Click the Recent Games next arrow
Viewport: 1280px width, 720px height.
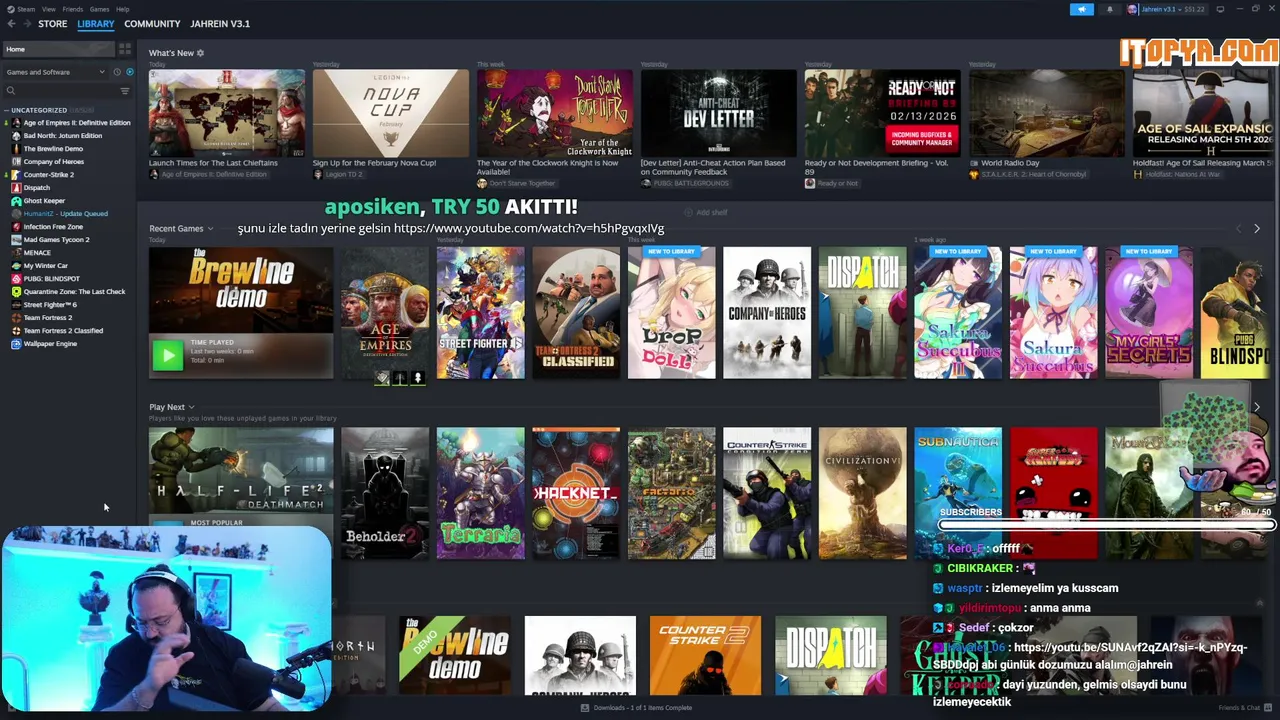coord(1257,229)
